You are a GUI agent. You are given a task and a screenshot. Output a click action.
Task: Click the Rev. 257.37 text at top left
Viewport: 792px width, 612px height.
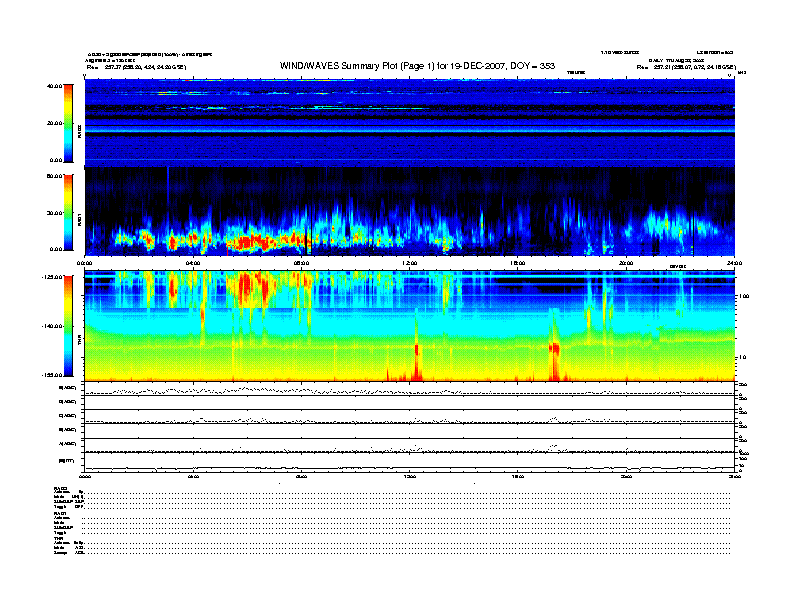[x=136, y=67]
